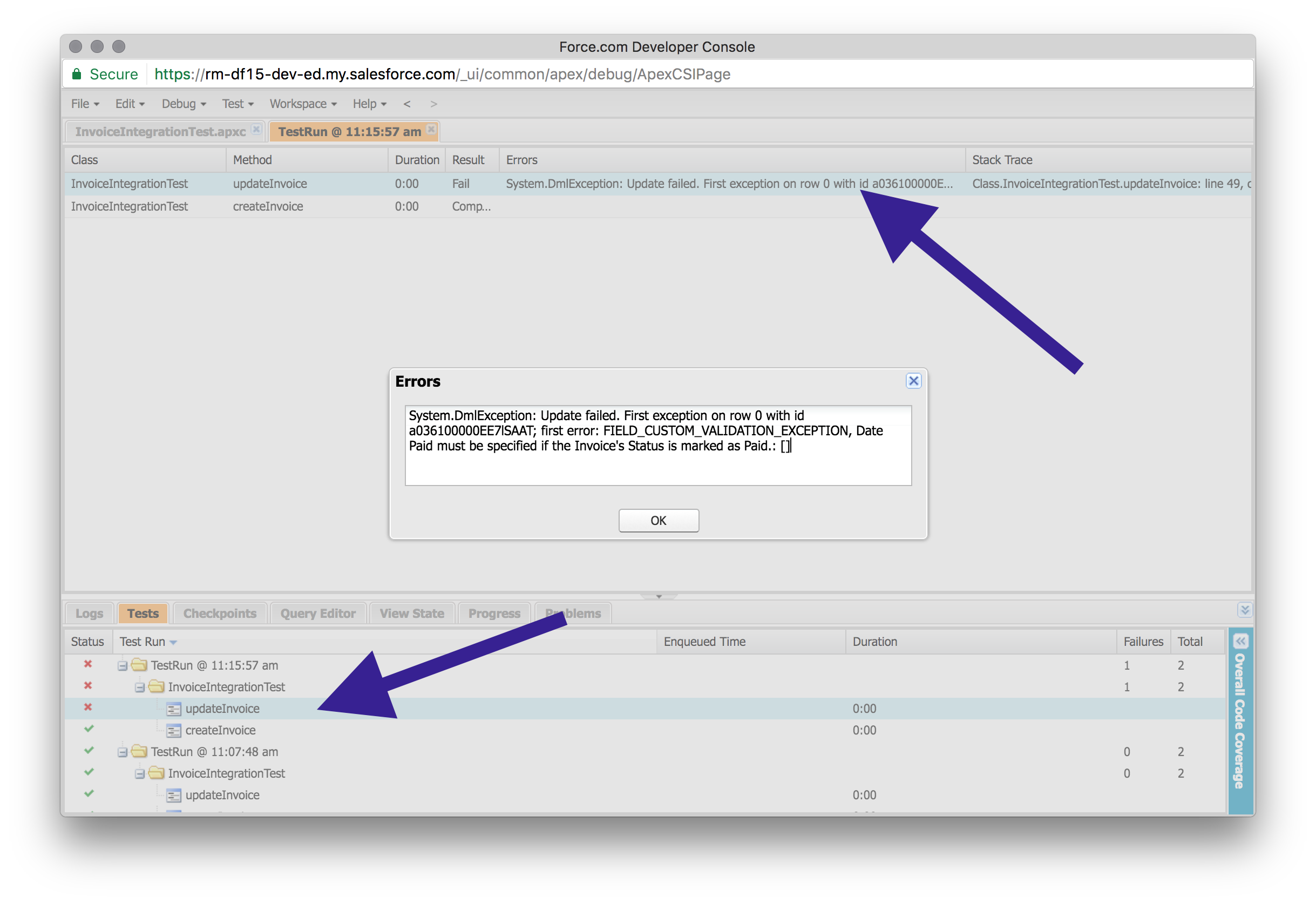Collapse InvoiceIntegrationTest under the 11:07:48 run

140,774
